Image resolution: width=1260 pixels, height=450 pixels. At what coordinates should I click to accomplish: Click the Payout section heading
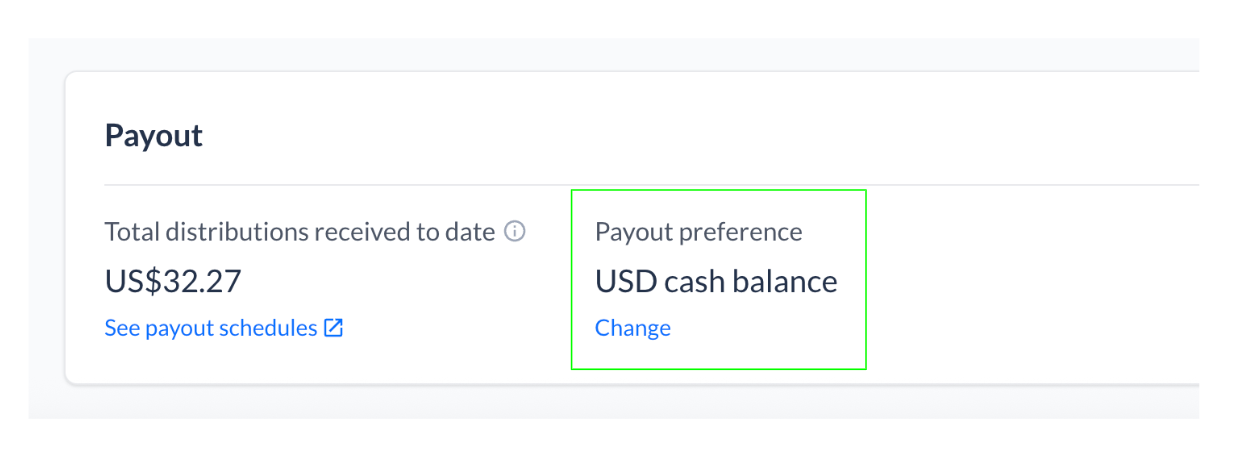[154, 136]
